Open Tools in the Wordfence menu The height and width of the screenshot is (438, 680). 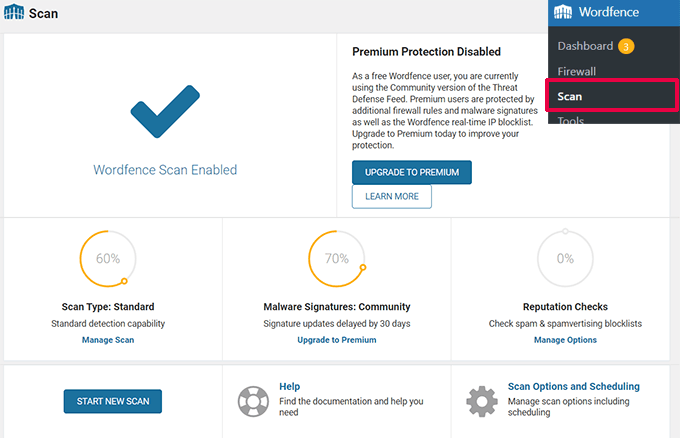click(571, 120)
